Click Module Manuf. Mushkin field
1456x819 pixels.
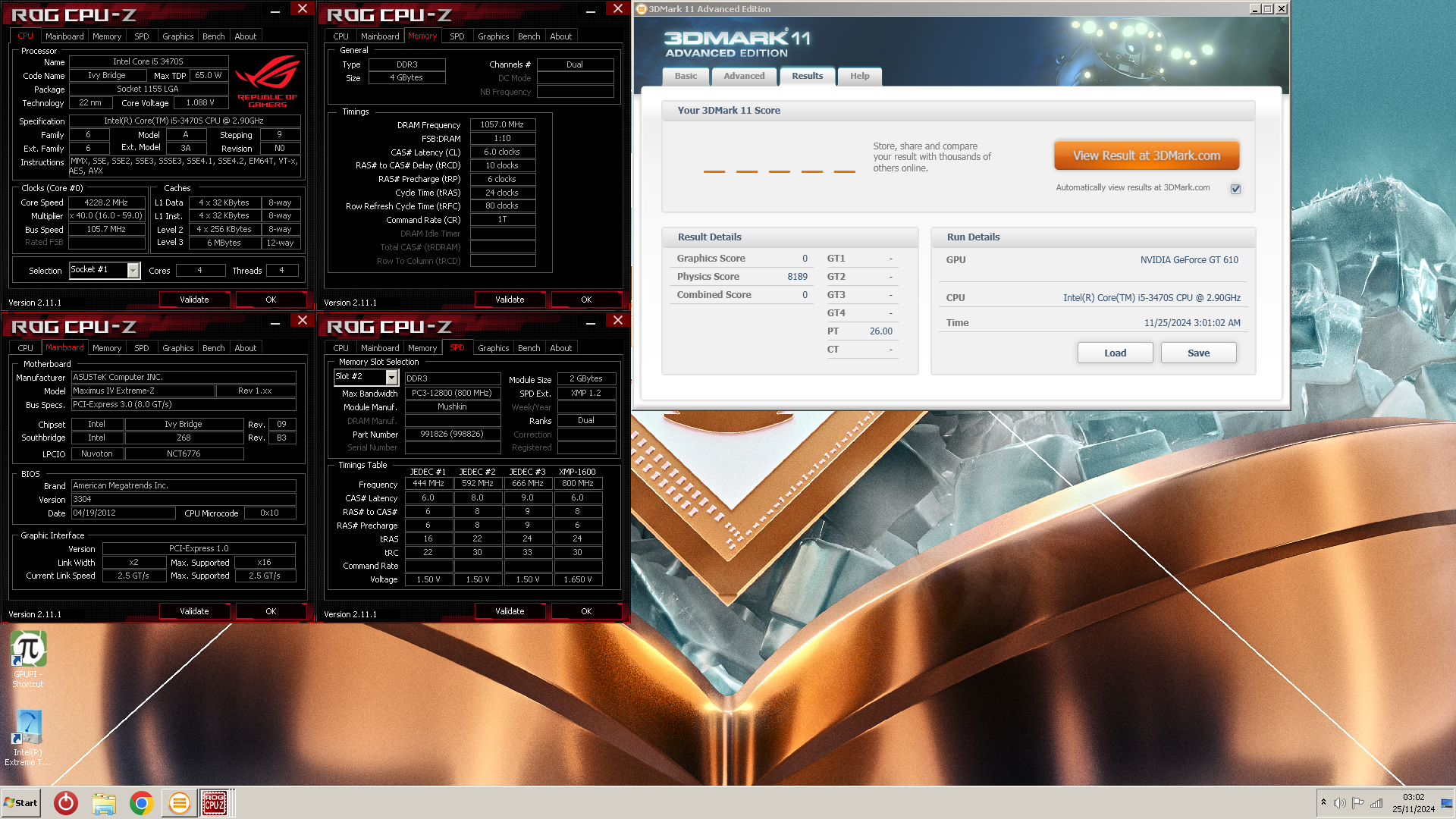point(452,406)
